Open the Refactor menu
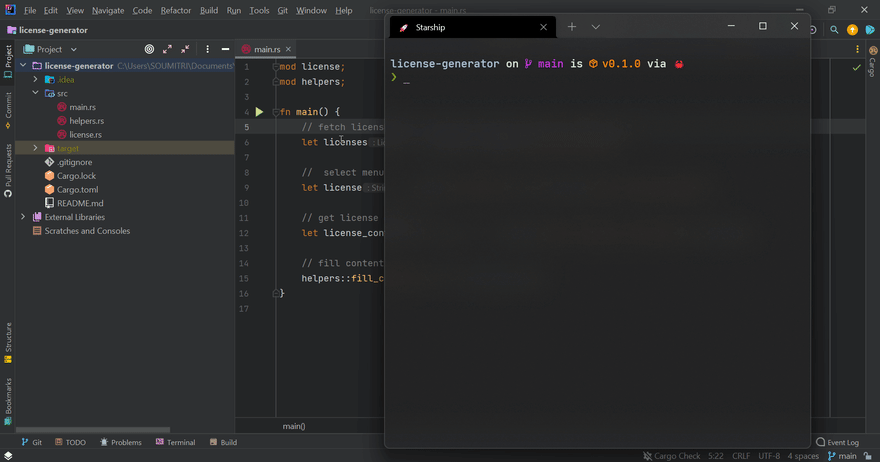Image resolution: width=880 pixels, height=462 pixels. [x=175, y=10]
